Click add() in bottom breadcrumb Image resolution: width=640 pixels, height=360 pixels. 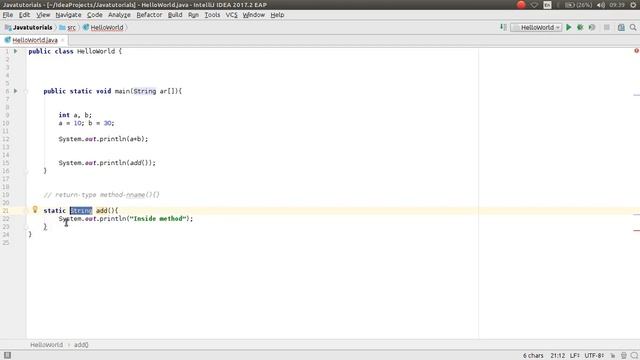tap(81, 344)
